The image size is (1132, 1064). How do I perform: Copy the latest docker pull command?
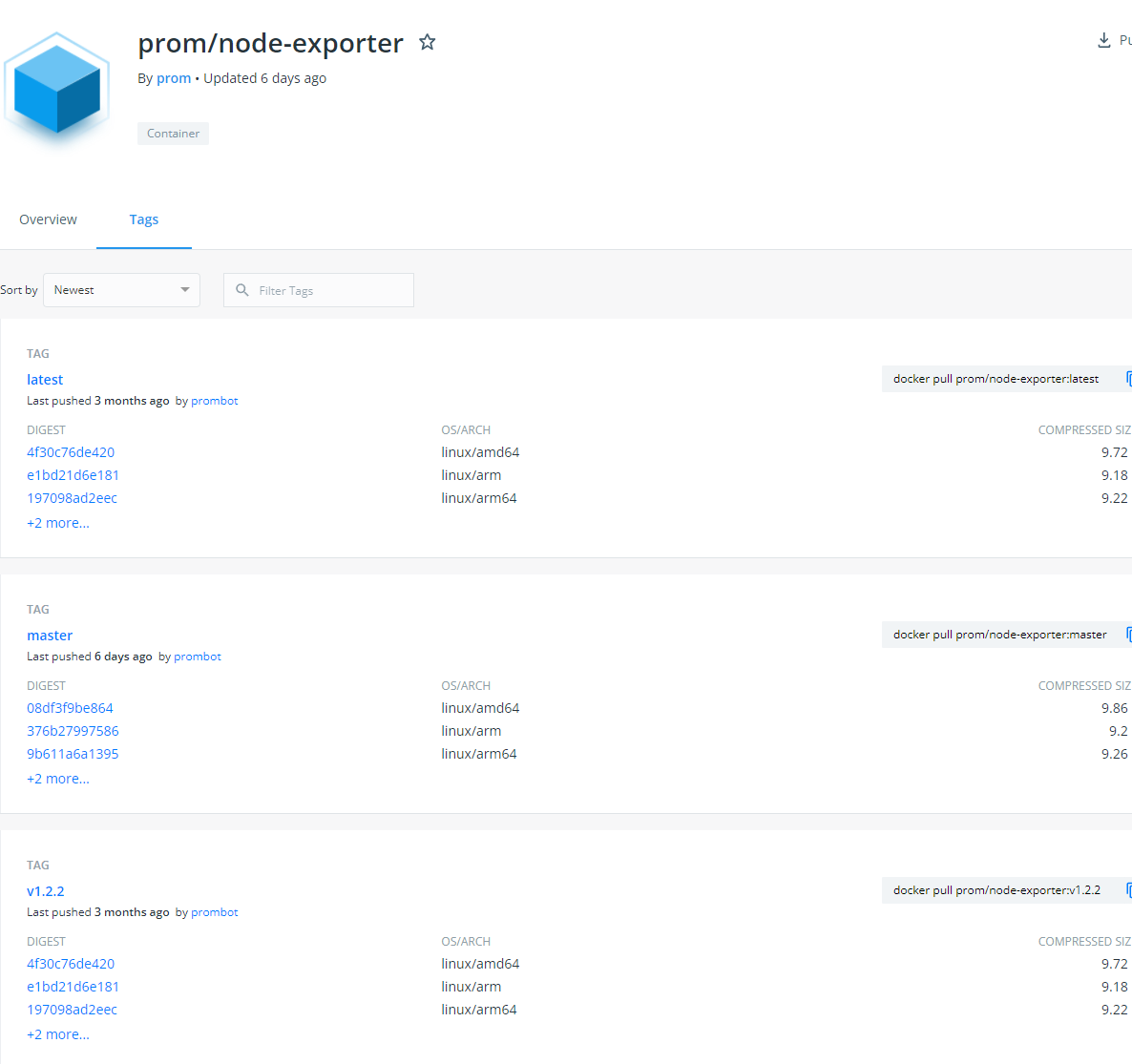click(x=1127, y=379)
